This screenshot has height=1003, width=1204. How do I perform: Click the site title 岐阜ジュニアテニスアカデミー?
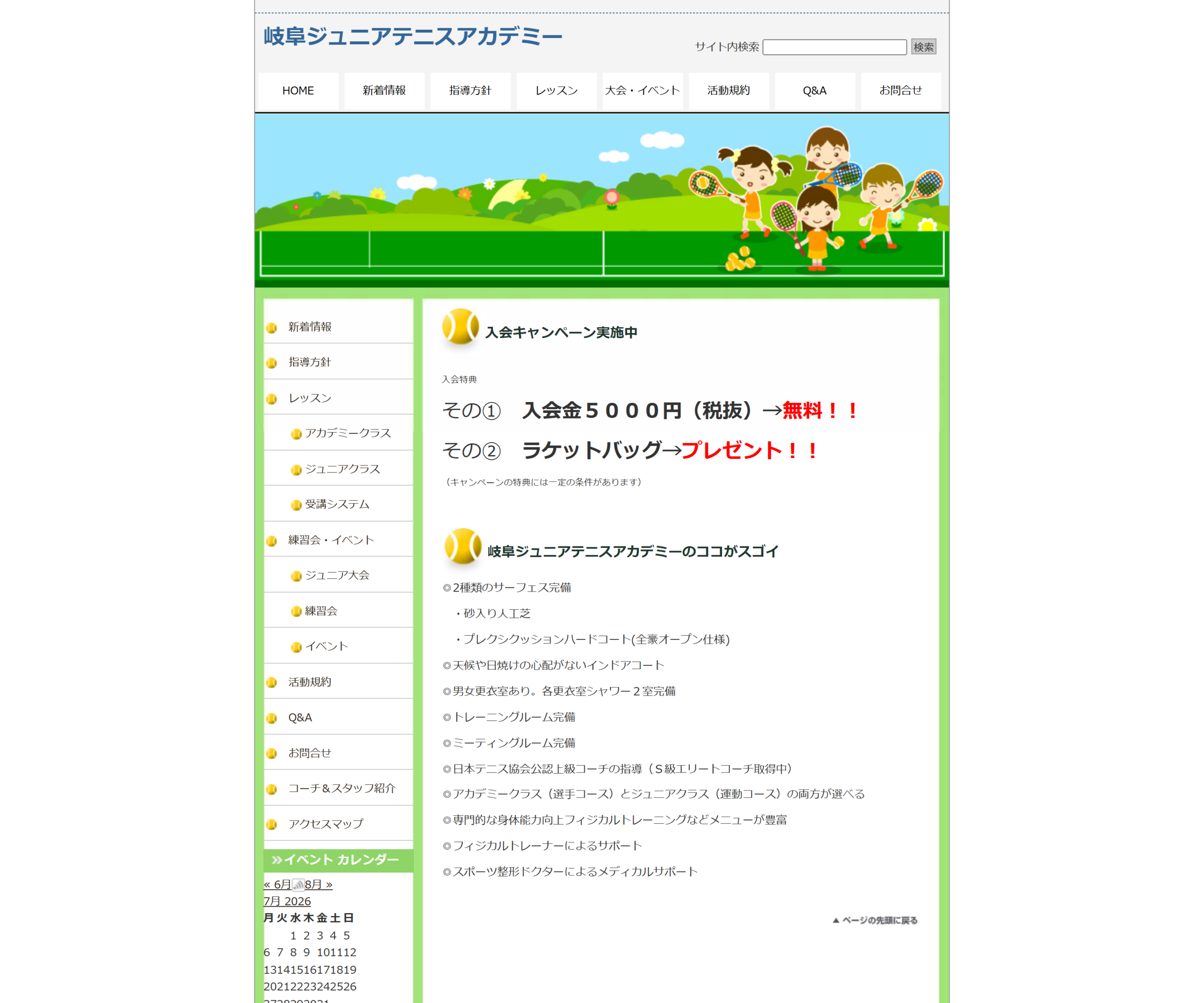[413, 36]
